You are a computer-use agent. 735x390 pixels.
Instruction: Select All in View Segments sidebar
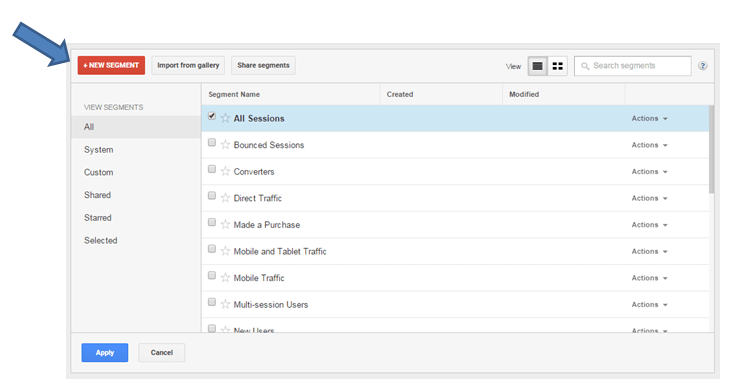pos(136,127)
